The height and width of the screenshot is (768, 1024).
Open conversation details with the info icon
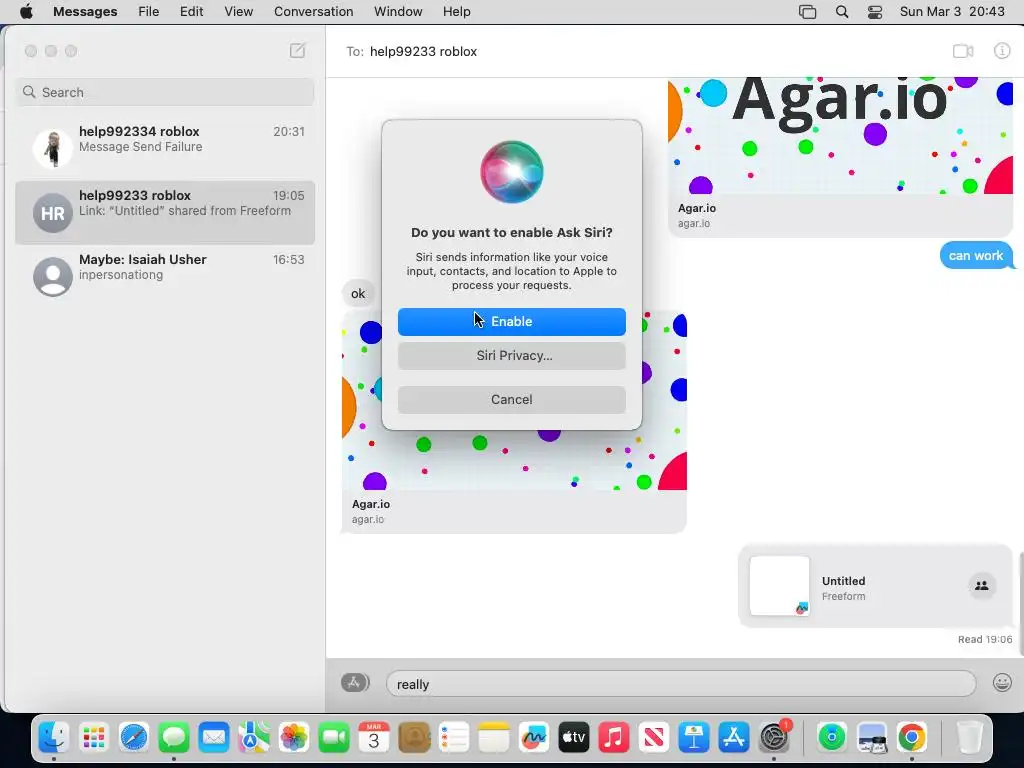pos(1002,51)
